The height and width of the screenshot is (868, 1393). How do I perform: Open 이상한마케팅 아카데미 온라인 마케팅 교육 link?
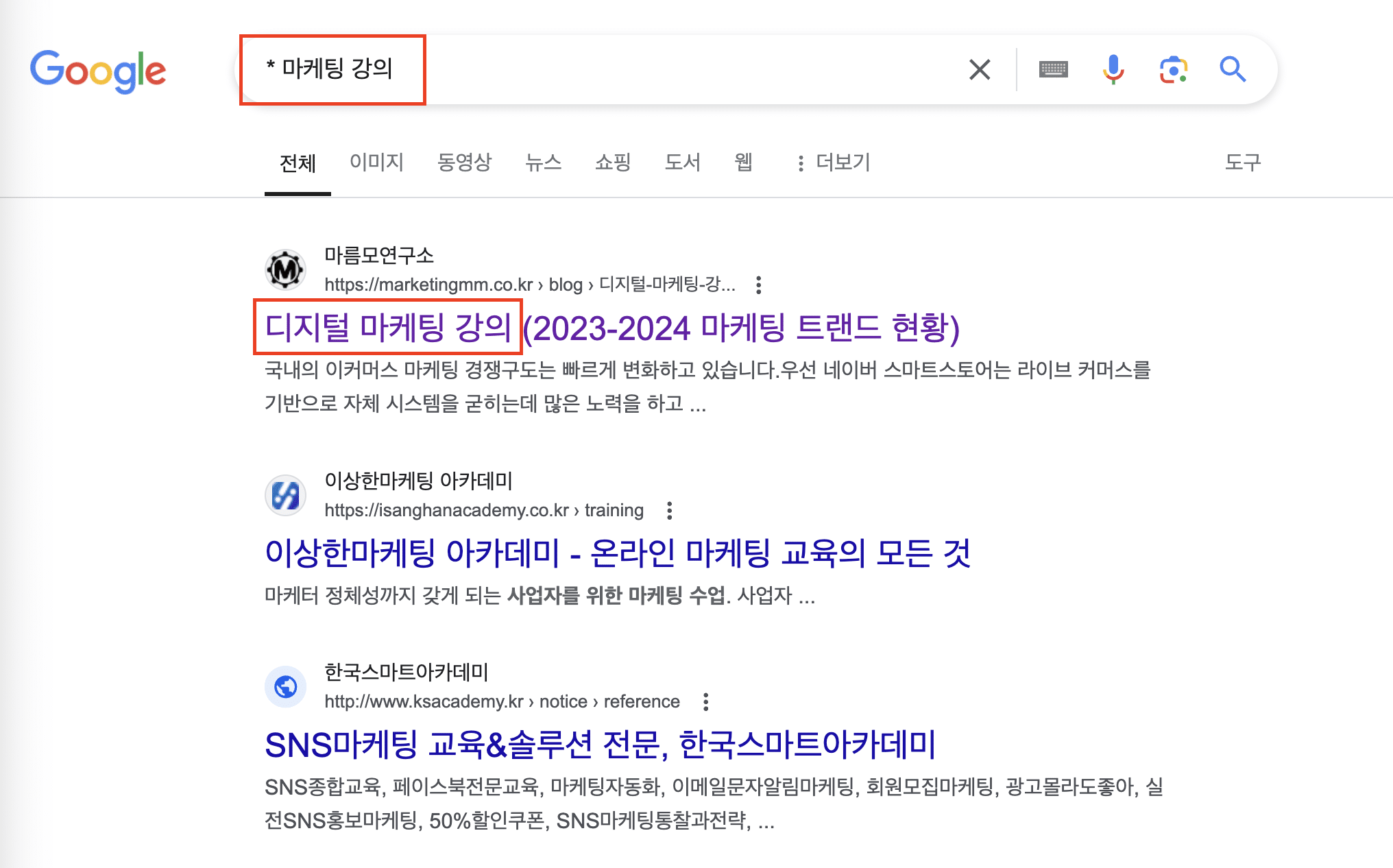tap(618, 553)
